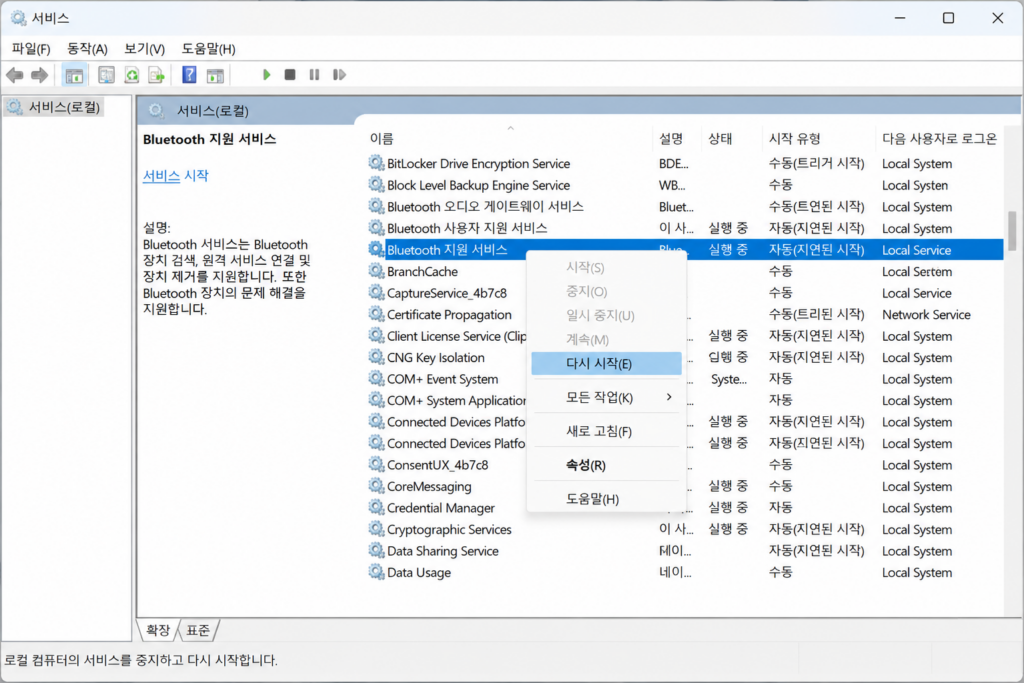Sort by 다음 사용자로 로그온 column header
Image resolution: width=1024 pixels, height=683 pixels.
point(939,138)
